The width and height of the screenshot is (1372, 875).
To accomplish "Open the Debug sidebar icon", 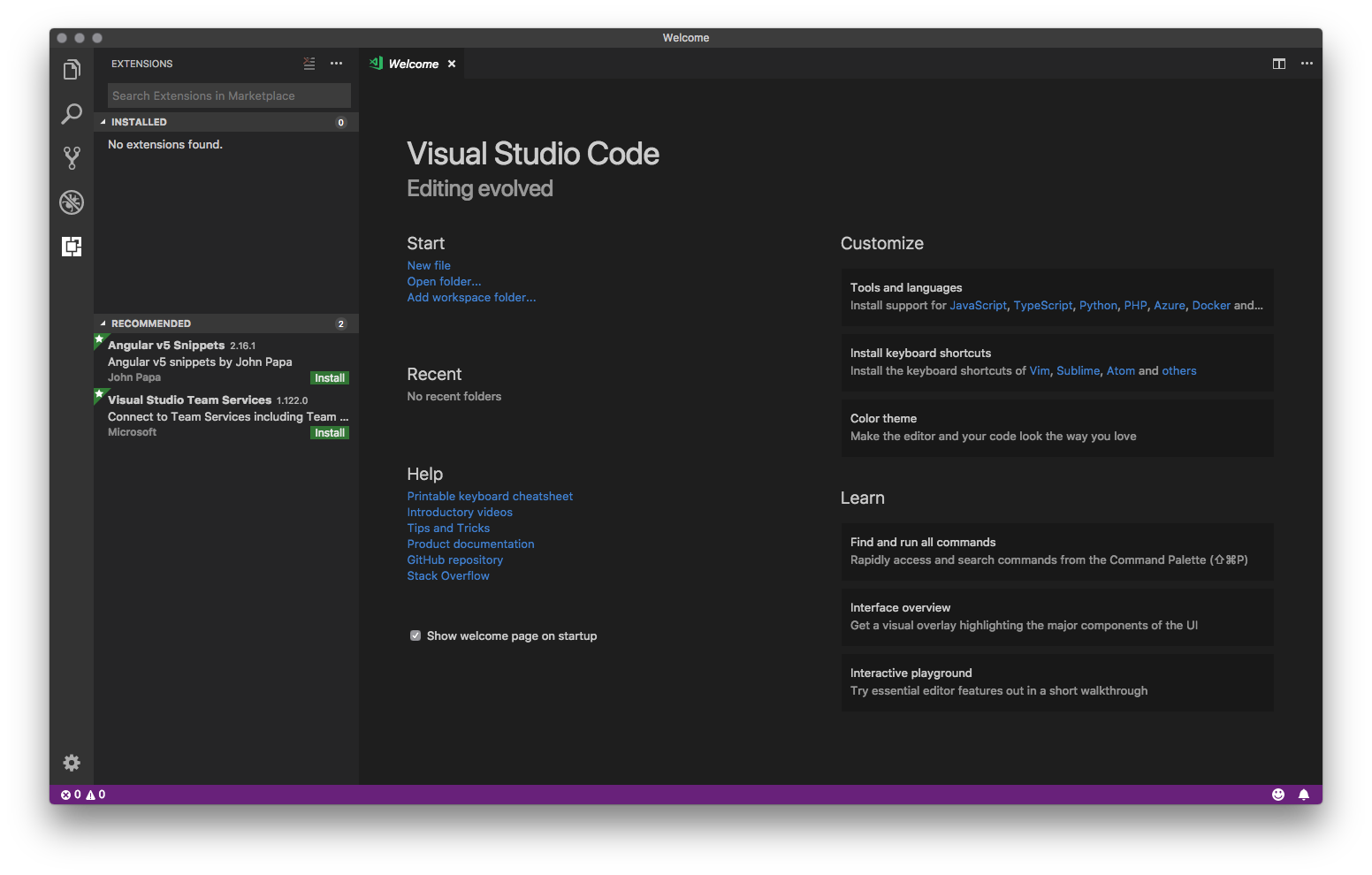I will pyautogui.click(x=72, y=202).
